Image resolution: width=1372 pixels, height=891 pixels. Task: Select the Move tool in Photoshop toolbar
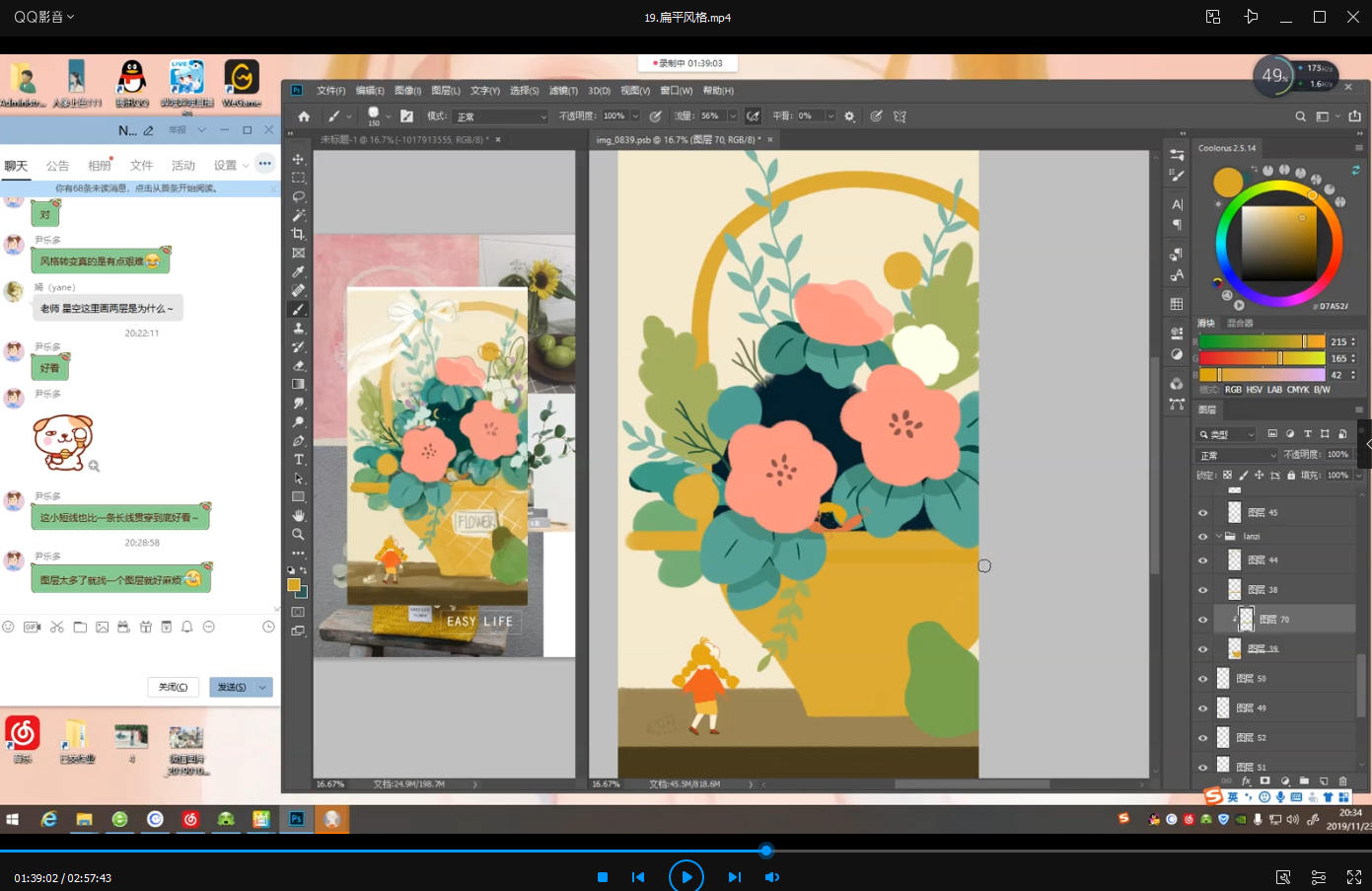(x=298, y=159)
